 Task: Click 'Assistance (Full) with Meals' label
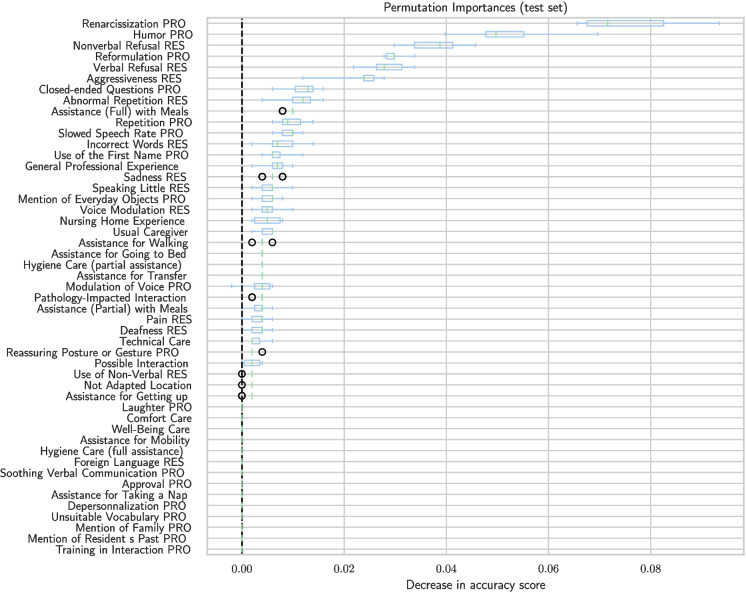(119, 111)
